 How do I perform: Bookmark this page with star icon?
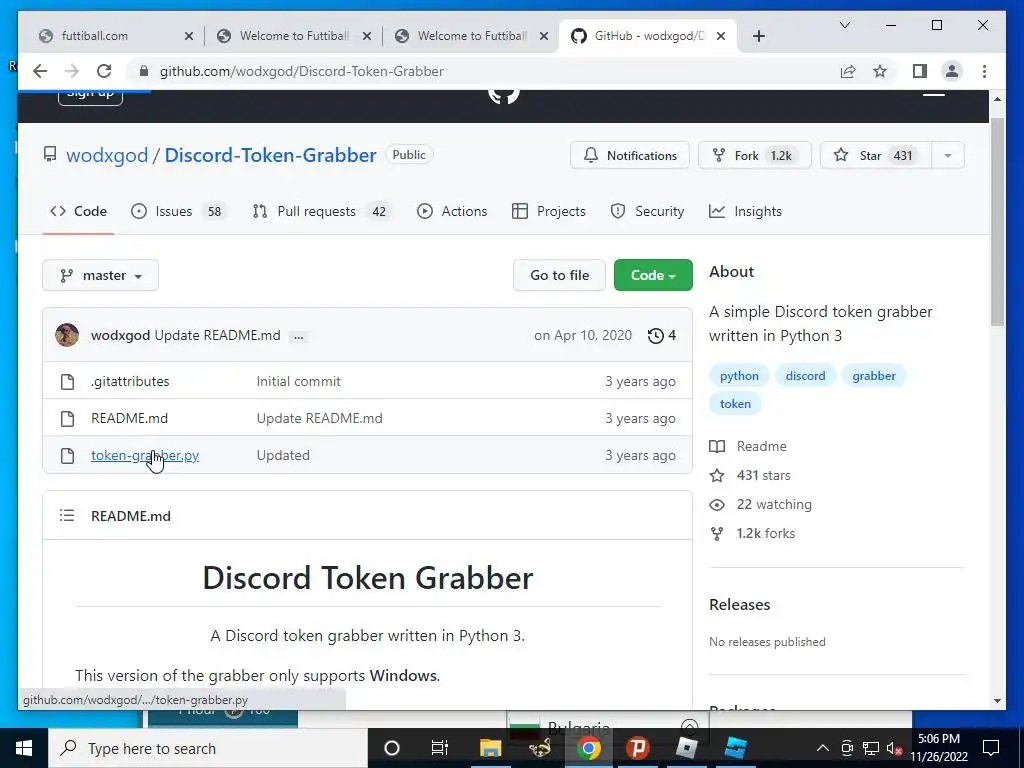tap(880, 71)
